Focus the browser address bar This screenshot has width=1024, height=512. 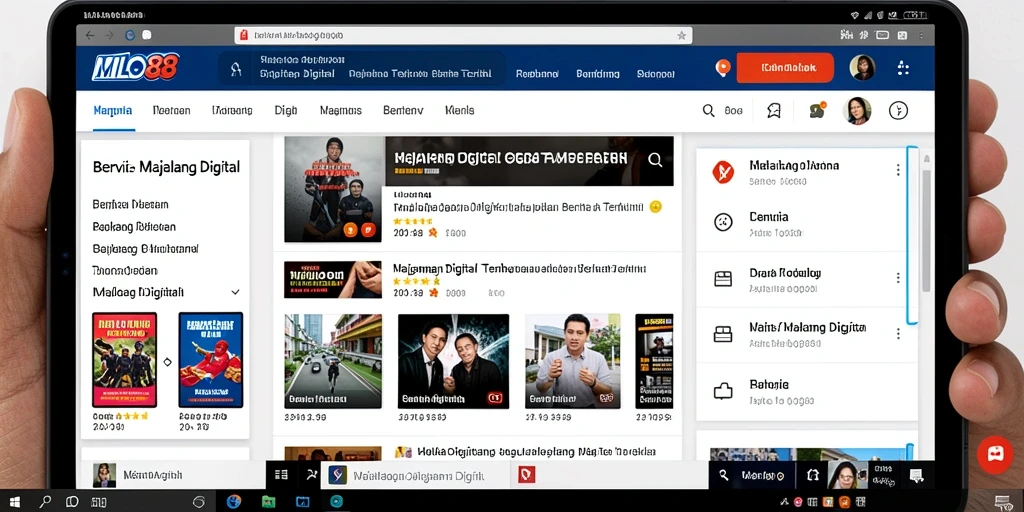(x=463, y=35)
